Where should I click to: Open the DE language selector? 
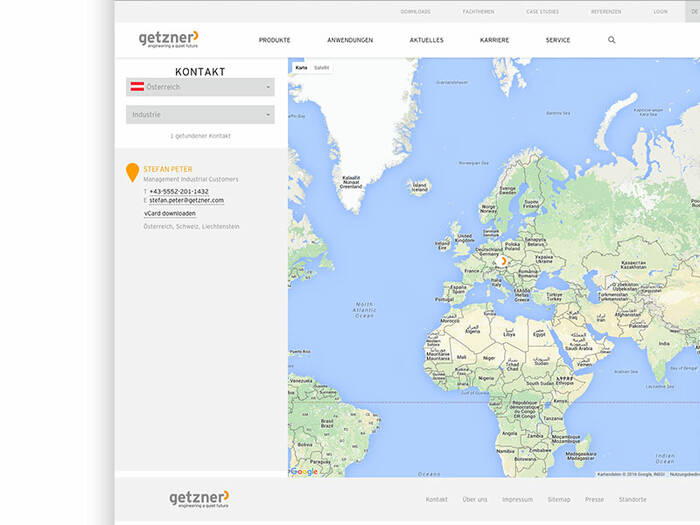tap(693, 12)
